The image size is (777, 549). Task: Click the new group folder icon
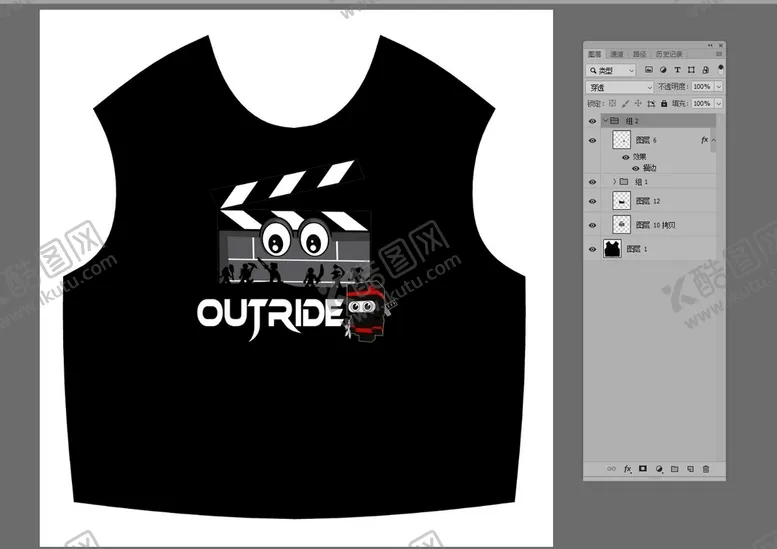pyautogui.click(x=675, y=468)
